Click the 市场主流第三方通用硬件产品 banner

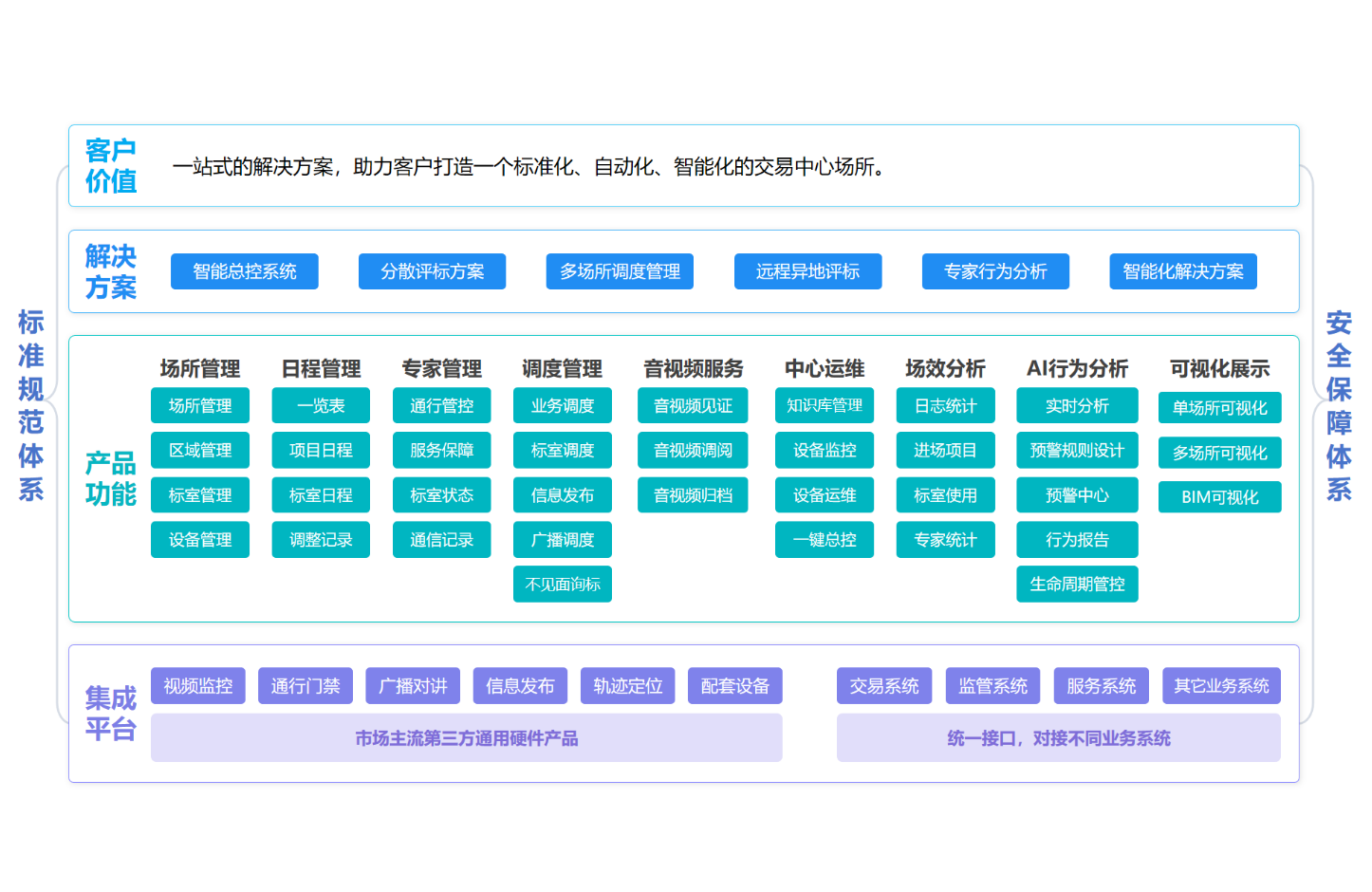[466, 737]
